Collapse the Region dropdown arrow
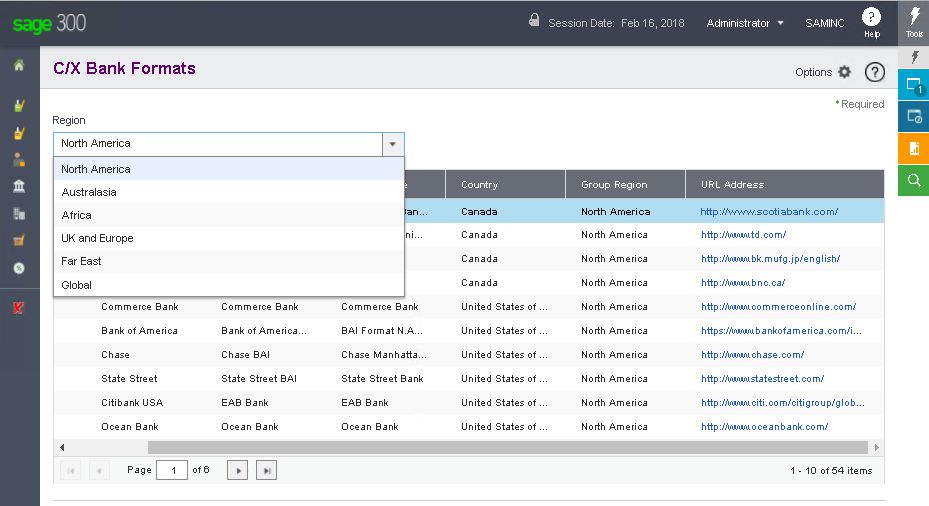The width and height of the screenshot is (929, 506). point(392,144)
